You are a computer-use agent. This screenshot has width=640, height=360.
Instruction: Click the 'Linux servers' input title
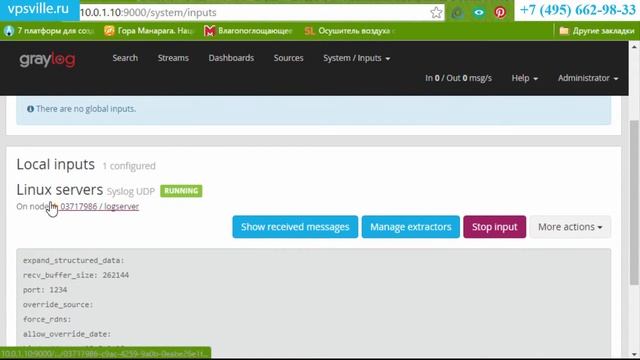pyautogui.click(x=60, y=190)
